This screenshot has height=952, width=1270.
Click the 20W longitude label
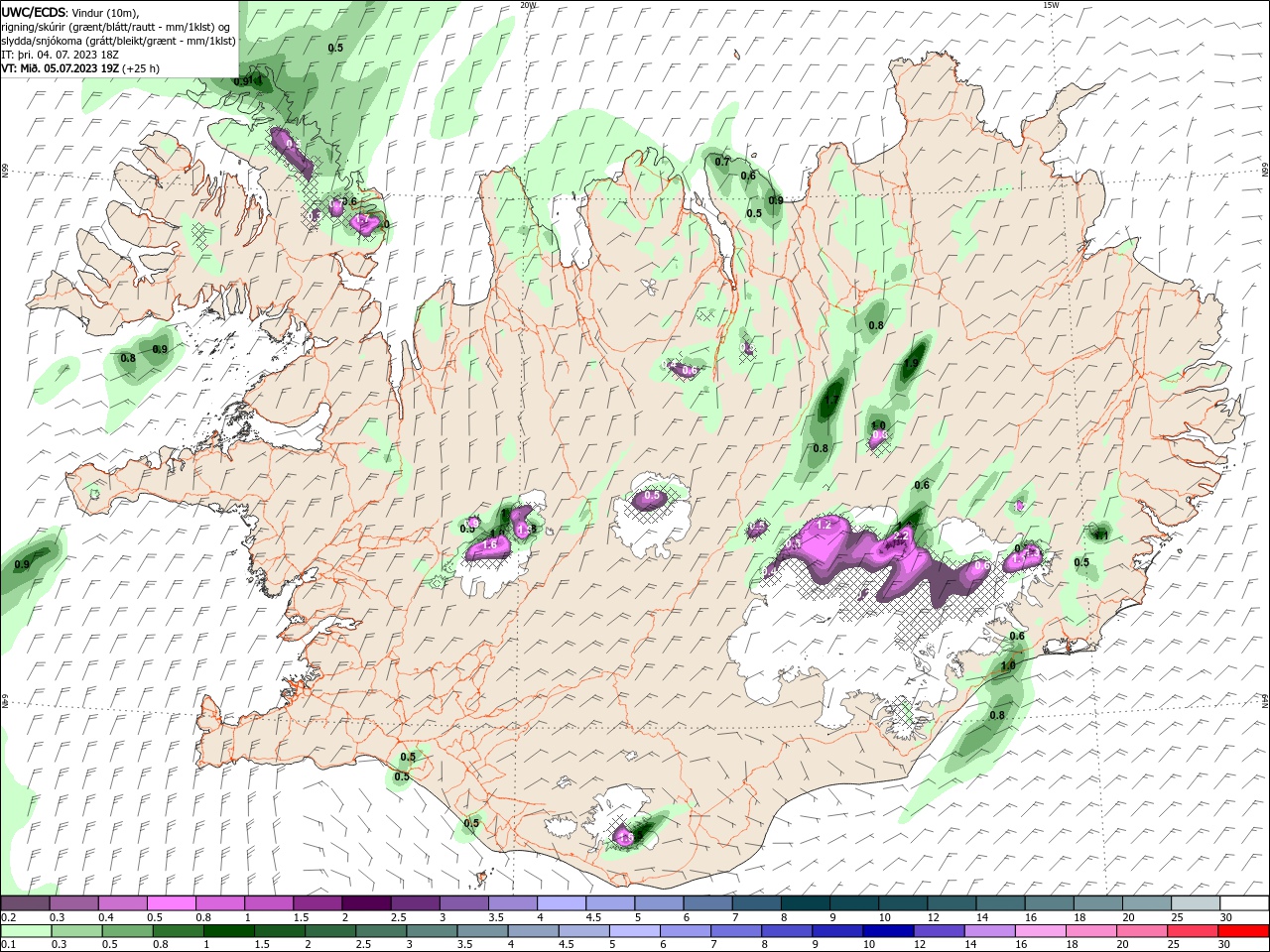coord(528,5)
